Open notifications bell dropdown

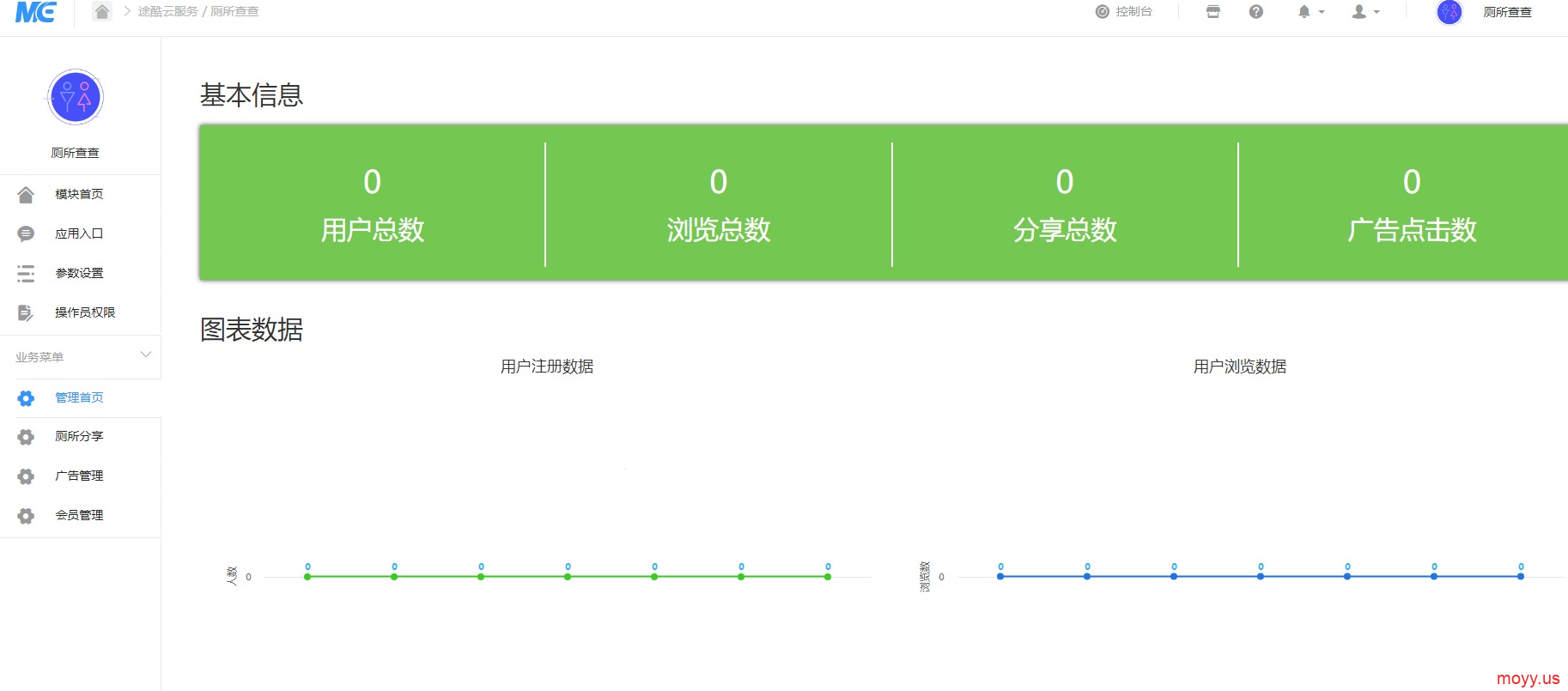click(x=1311, y=11)
